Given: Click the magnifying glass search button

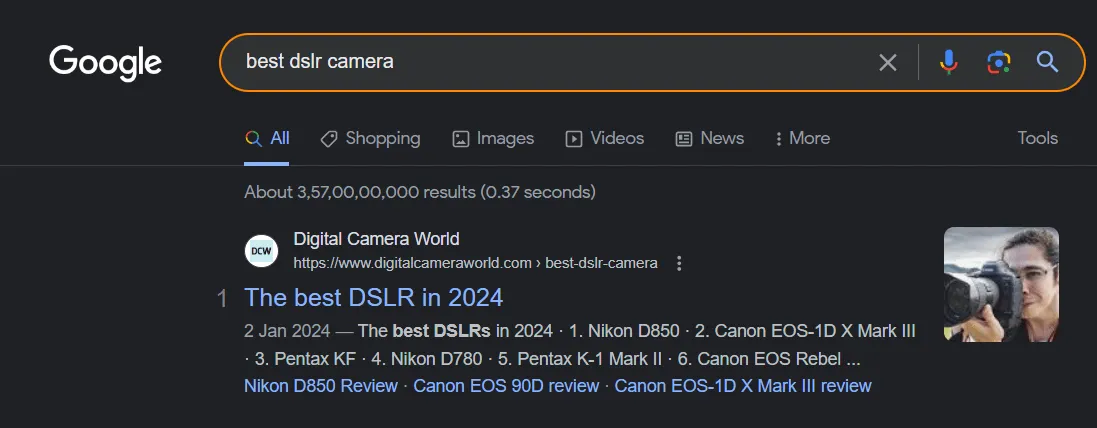Looking at the screenshot, I should (1047, 62).
